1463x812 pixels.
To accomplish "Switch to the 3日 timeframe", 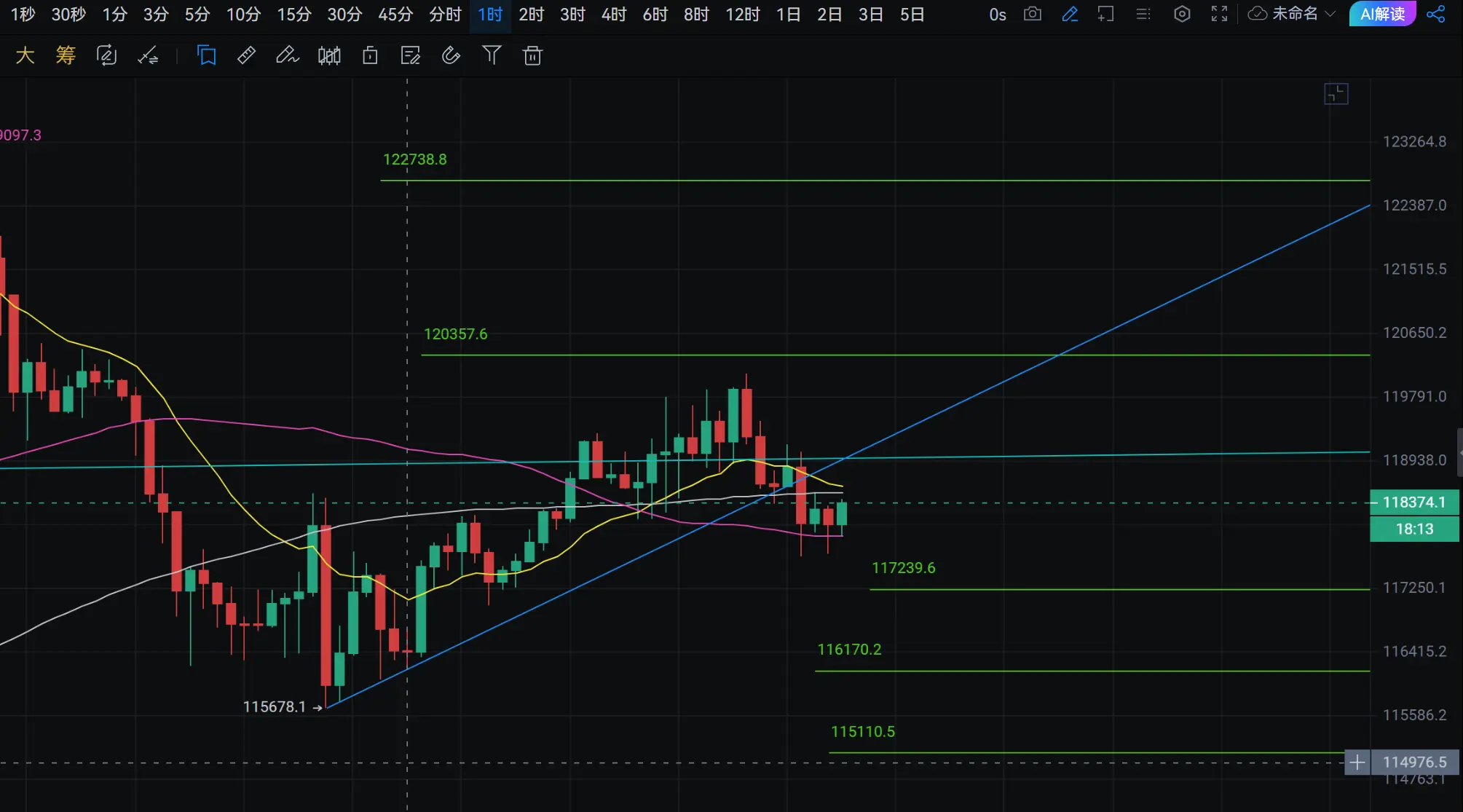I will (x=871, y=15).
